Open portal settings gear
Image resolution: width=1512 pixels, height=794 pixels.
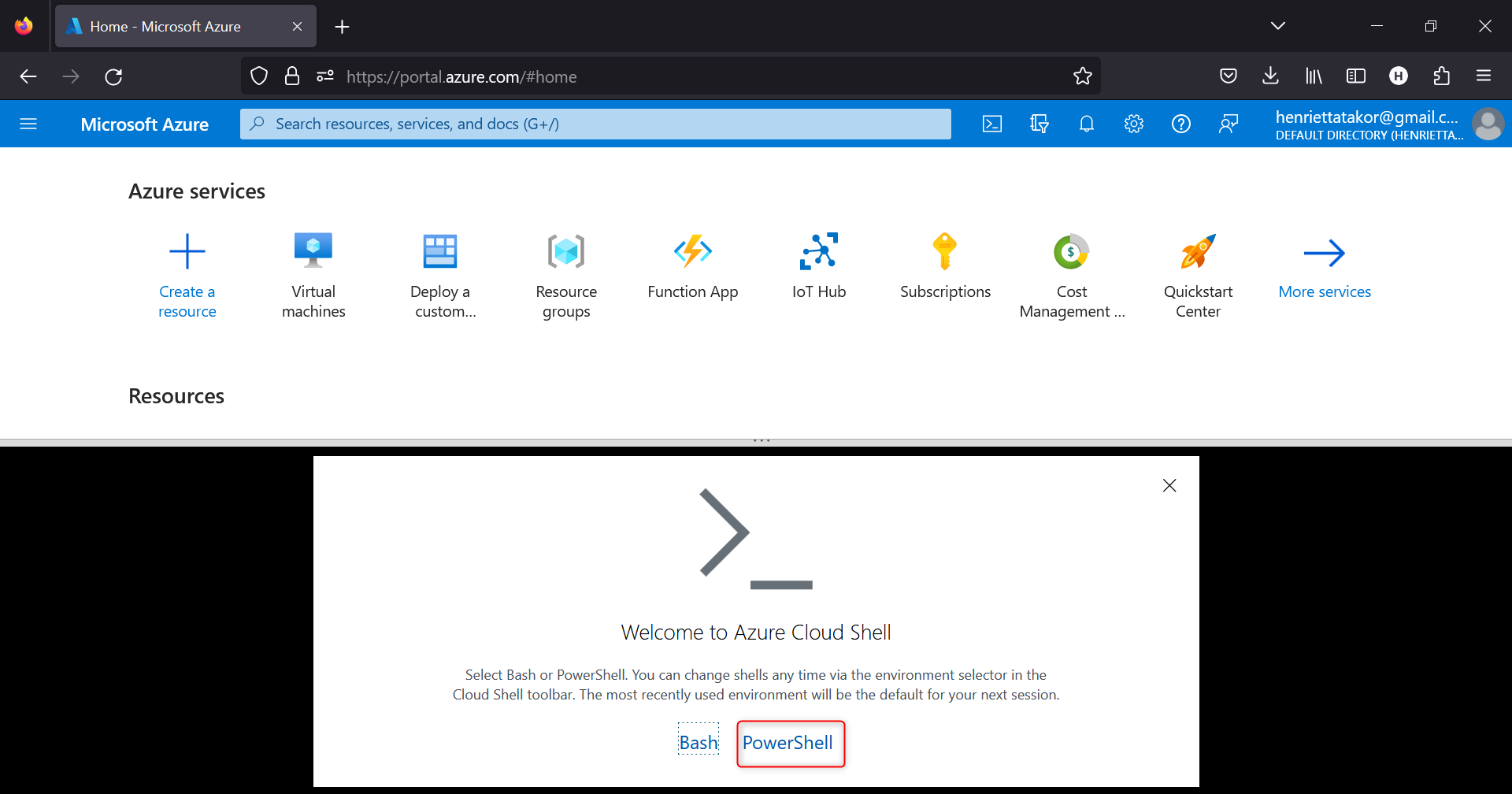coord(1134,124)
